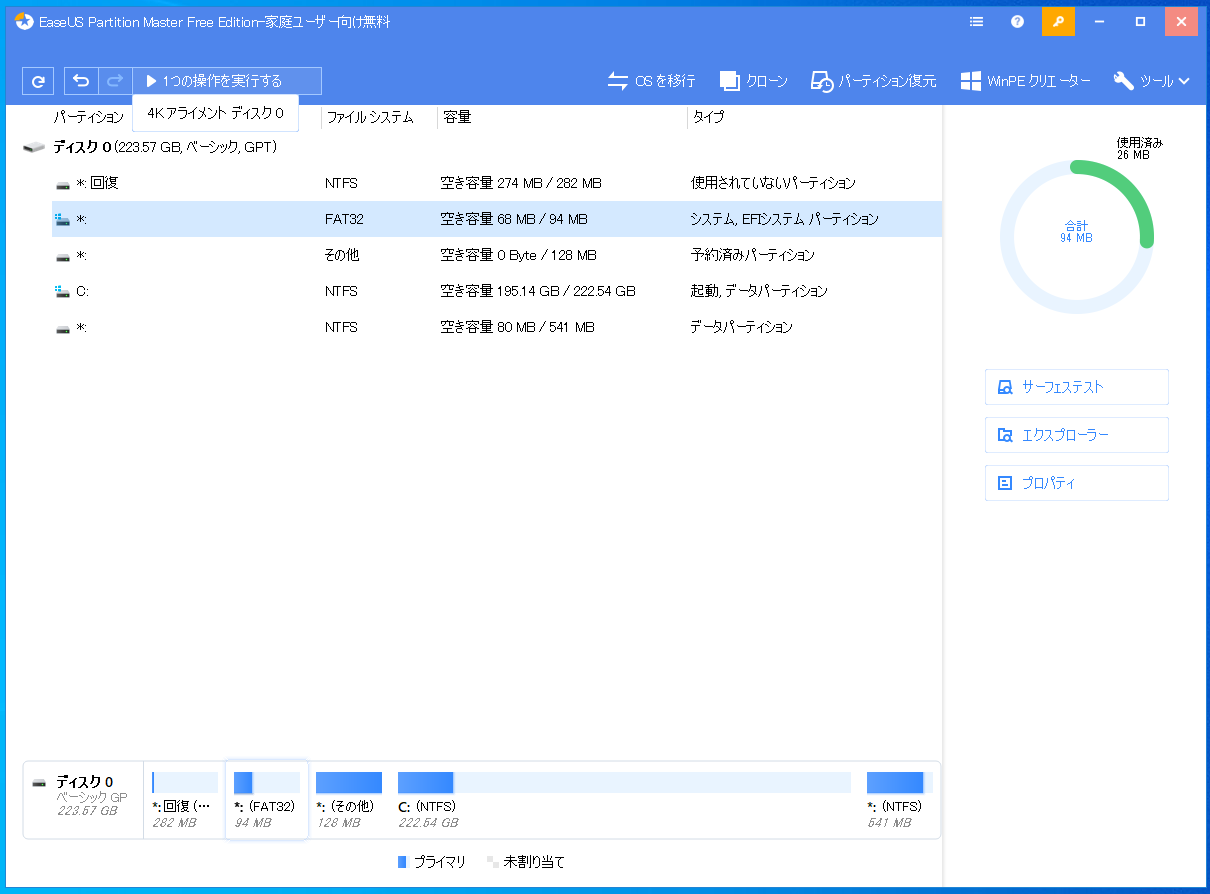Viewport: 1210px width, 894px height.
Task: Launch the WinPE クリエーター tool
Action: click(x=1025, y=81)
